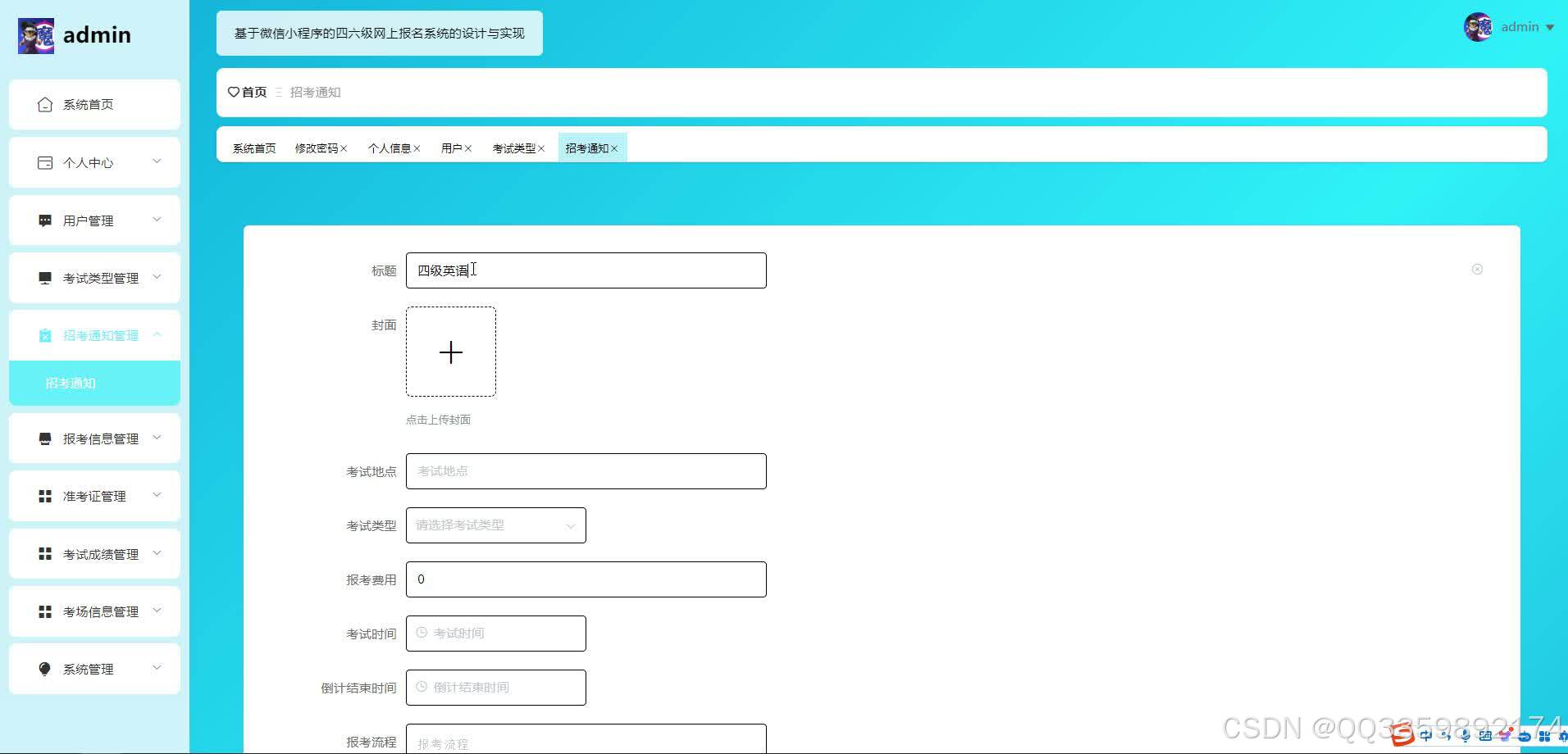Expand the 考试类型管理 menu chevron
1568x754 pixels.
(x=157, y=277)
